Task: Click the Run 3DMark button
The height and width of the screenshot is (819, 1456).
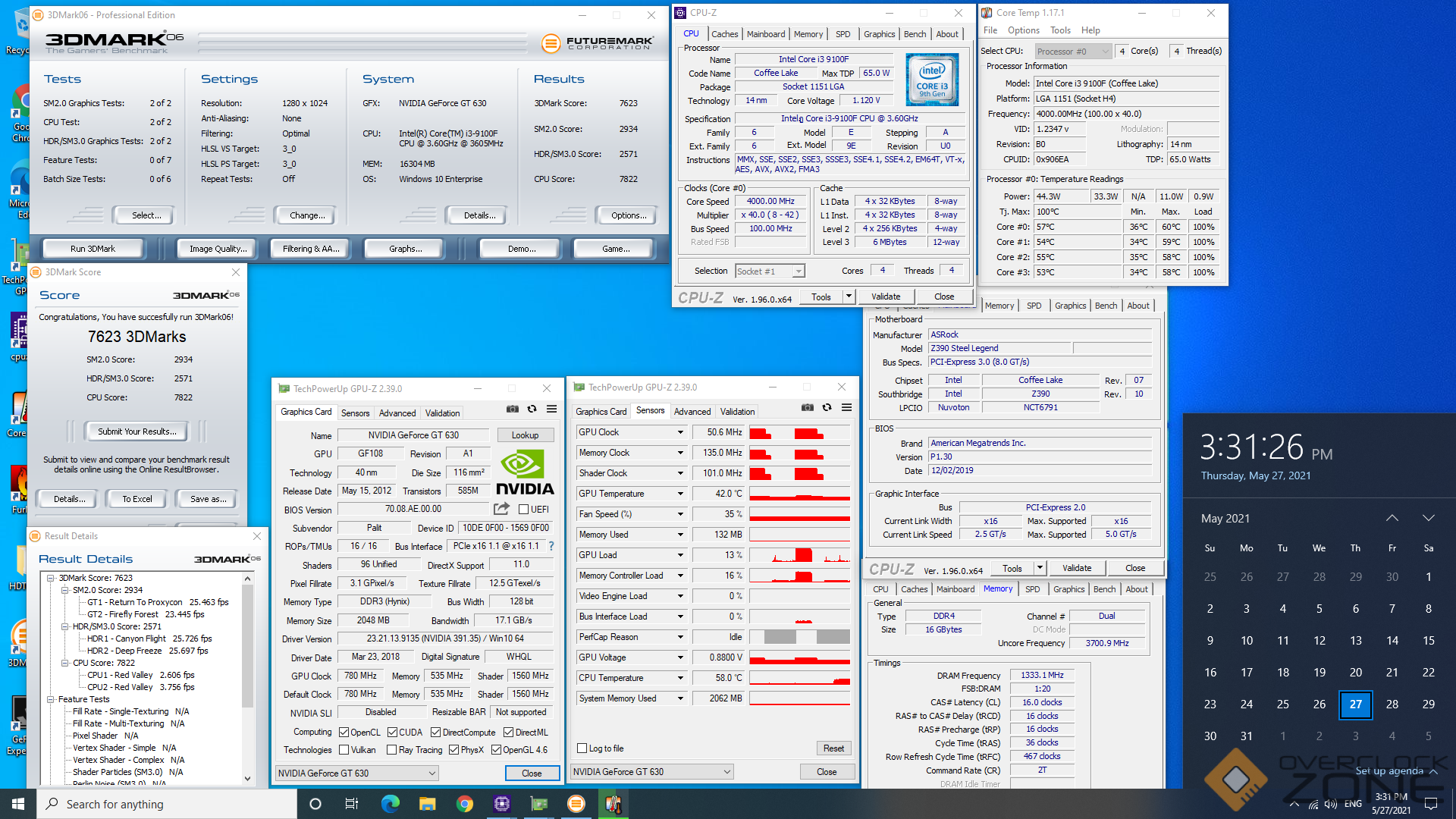Action: click(x=93, y=249)
